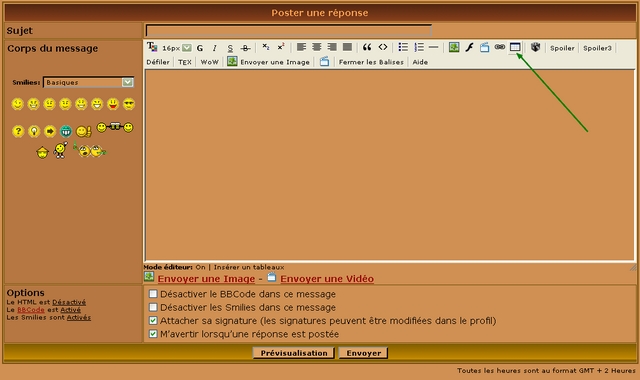Toggle the Mode éditeur On switch
The height and width of the screenshot is (380, 640).
click(x=200, y=267)
